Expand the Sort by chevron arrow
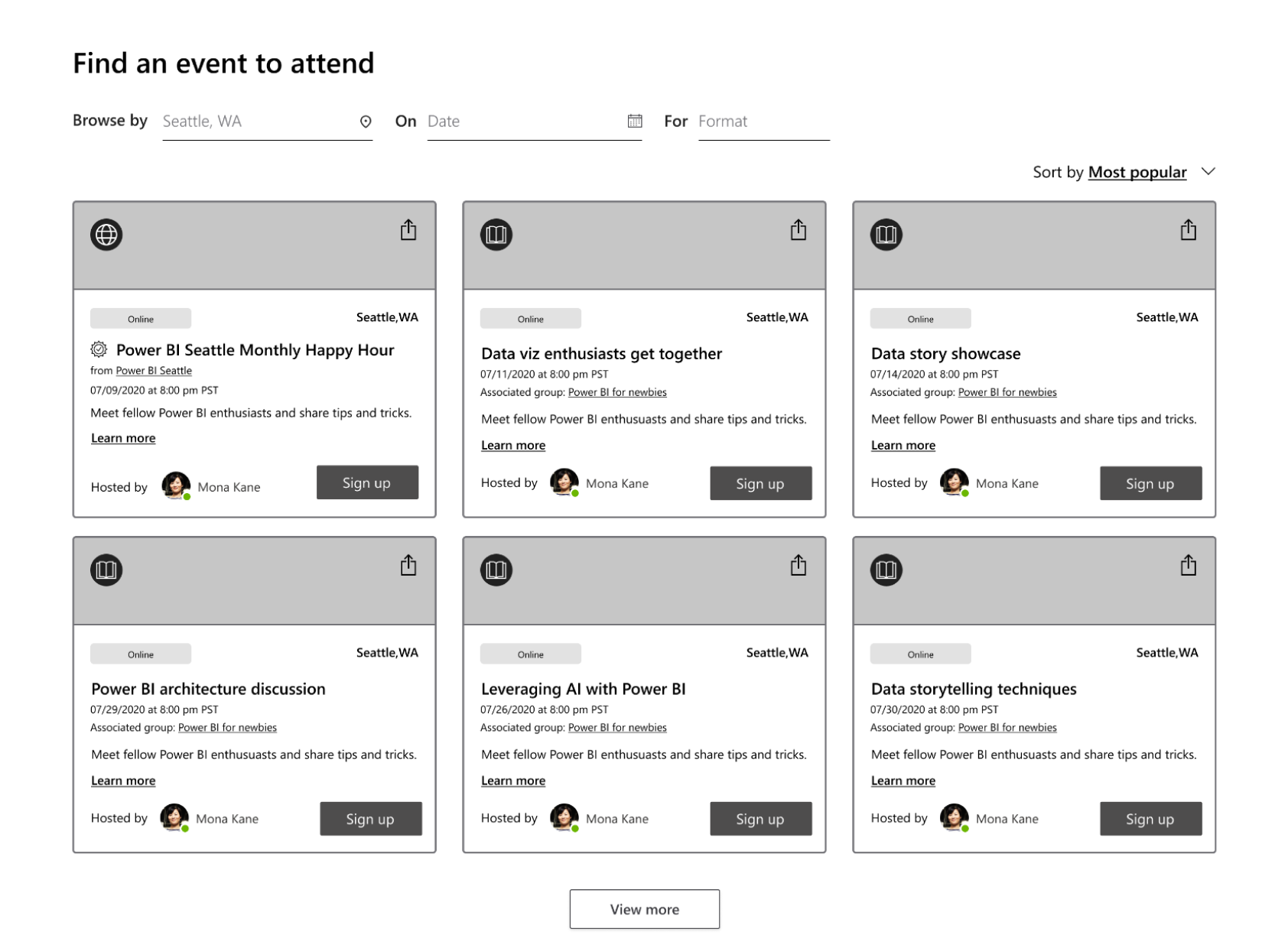The width and height of the screenshot is (1288, 948). (1208, 171)
